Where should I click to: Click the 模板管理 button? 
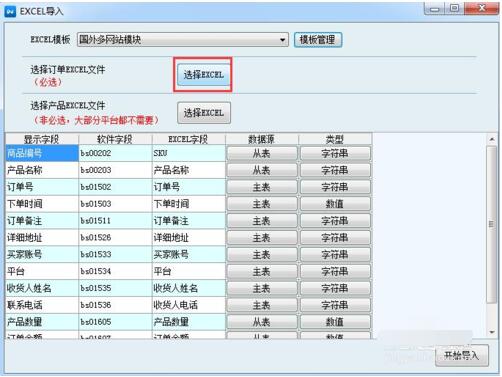pyautogui.click(x=318, y=40)
